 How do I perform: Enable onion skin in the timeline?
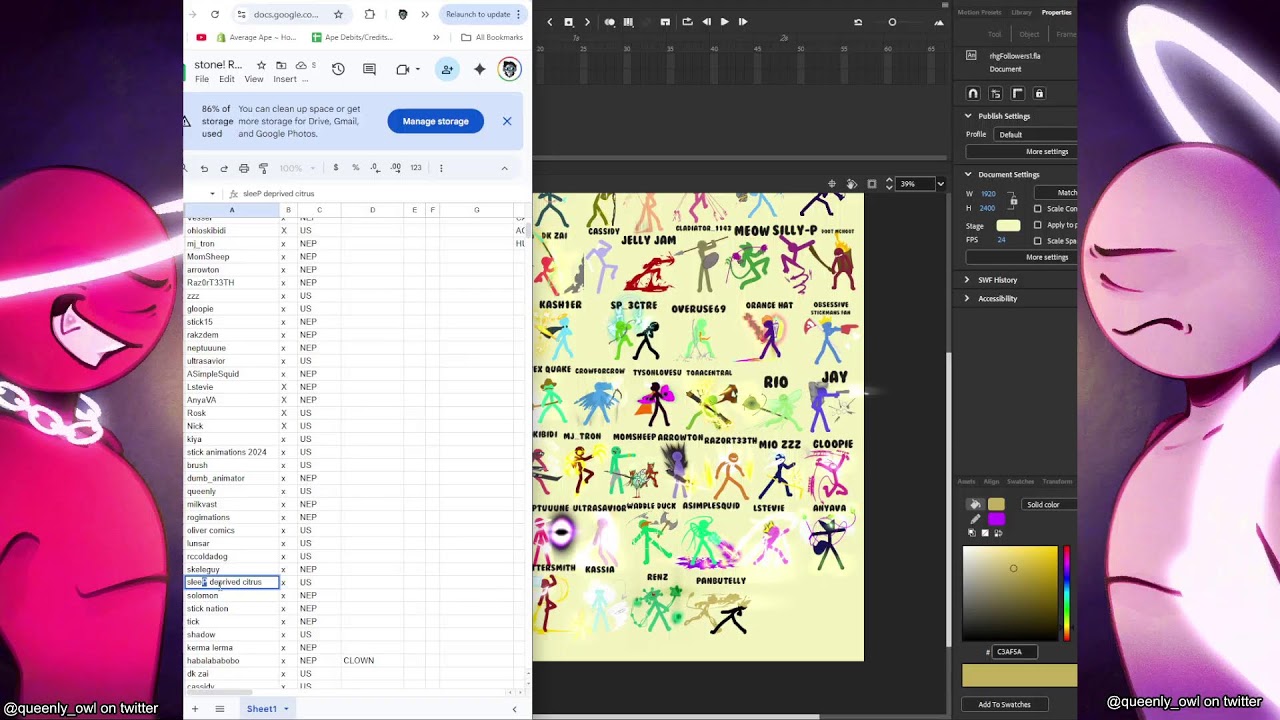610,22
